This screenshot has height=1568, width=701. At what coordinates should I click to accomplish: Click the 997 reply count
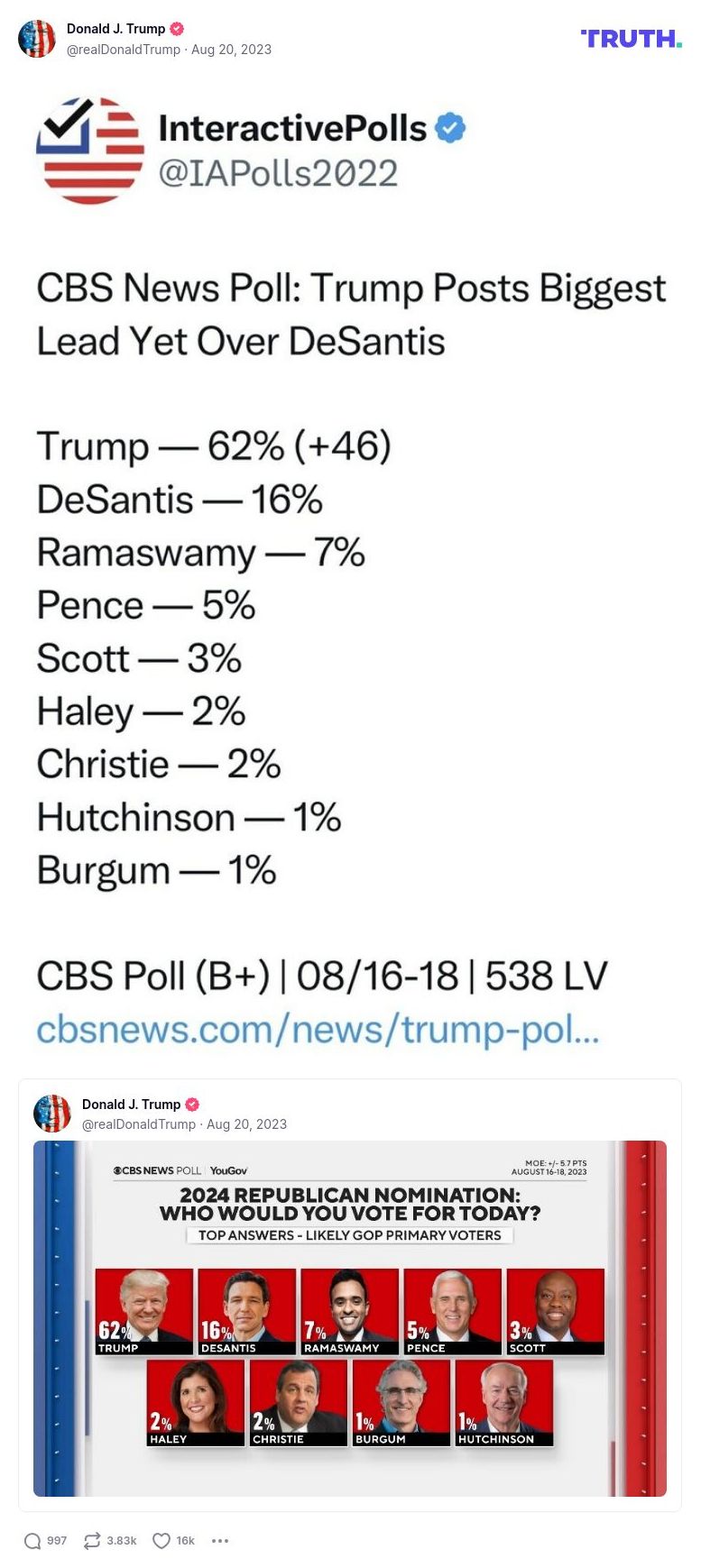pos(56,1541)
